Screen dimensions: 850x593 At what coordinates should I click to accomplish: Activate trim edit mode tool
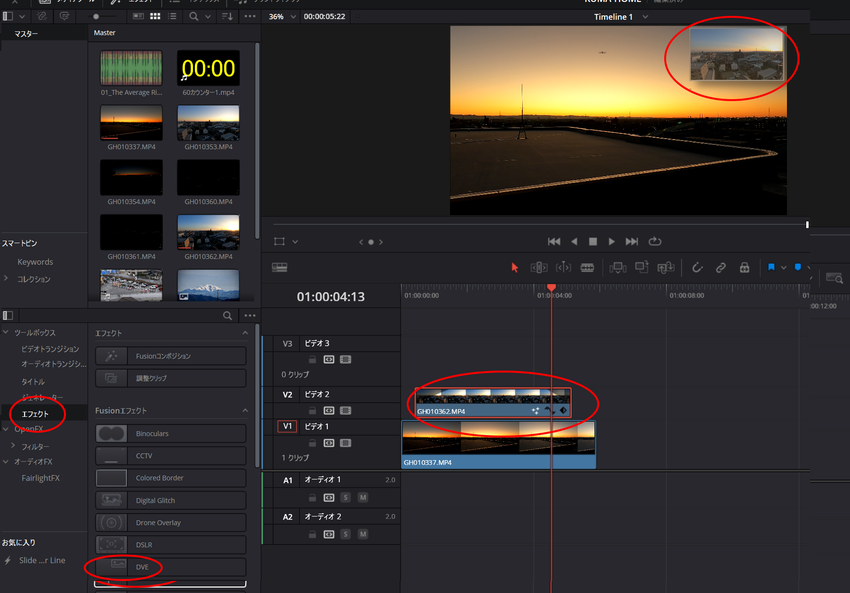pos(539,267)
